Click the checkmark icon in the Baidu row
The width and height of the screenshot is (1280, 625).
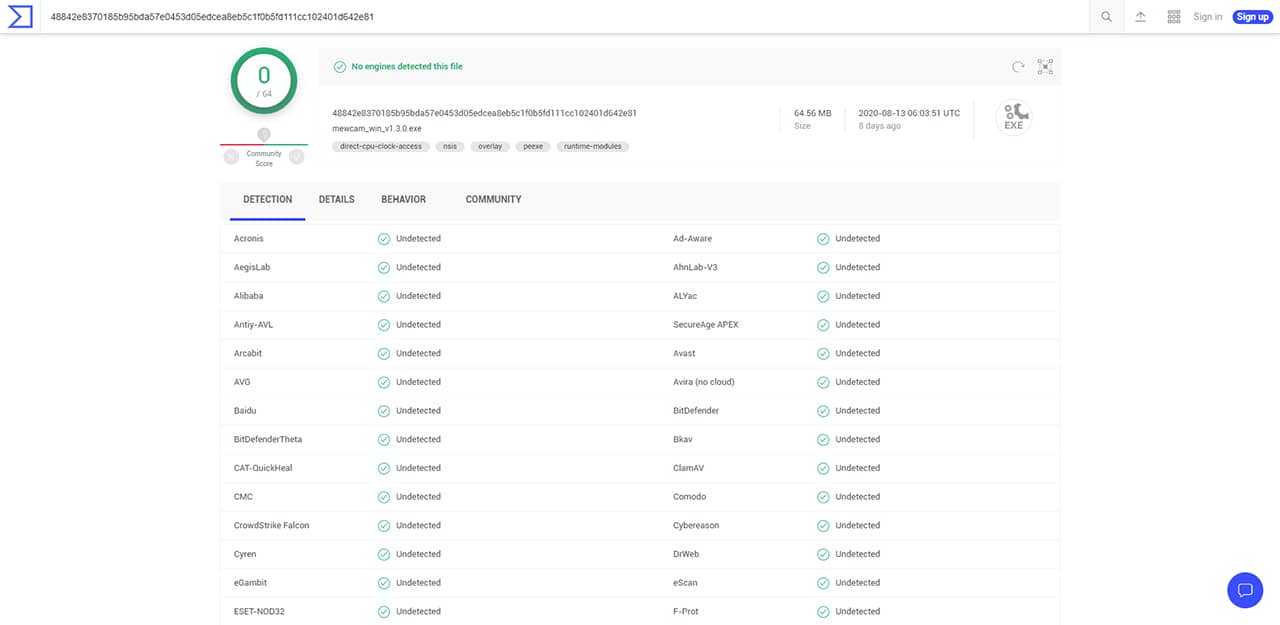coord(384,411)
